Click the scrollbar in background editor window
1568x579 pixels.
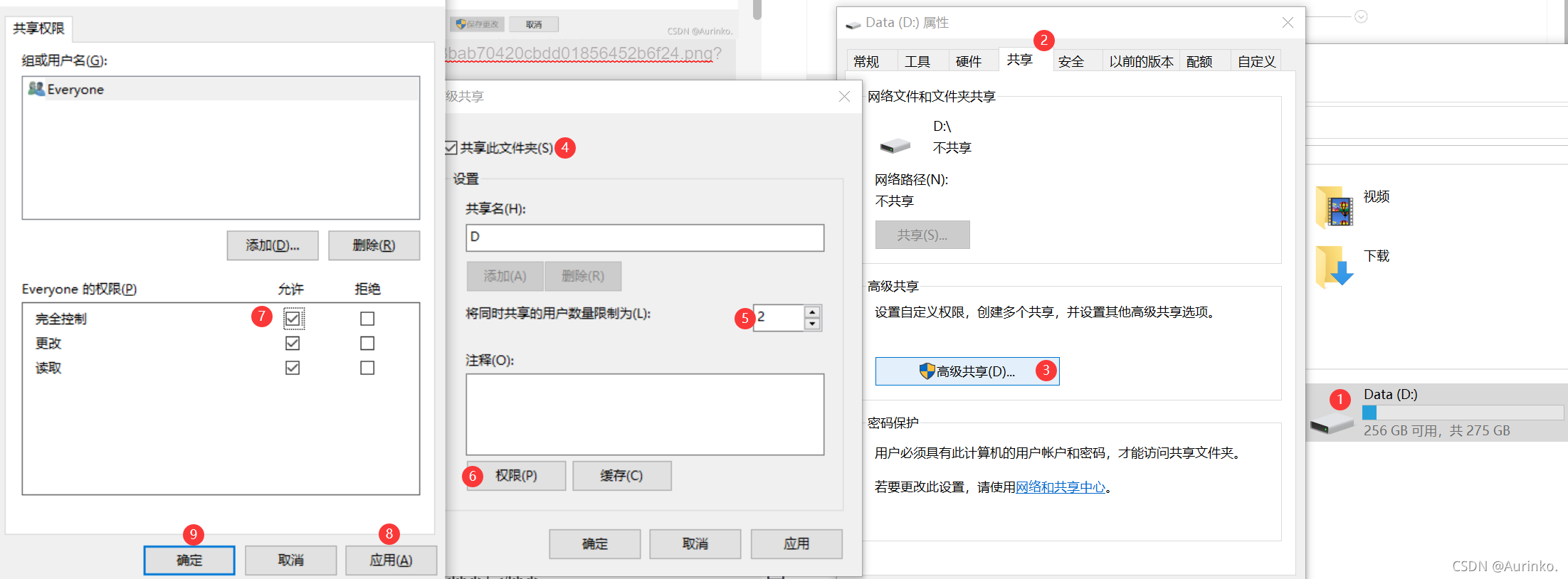point(757,10)
